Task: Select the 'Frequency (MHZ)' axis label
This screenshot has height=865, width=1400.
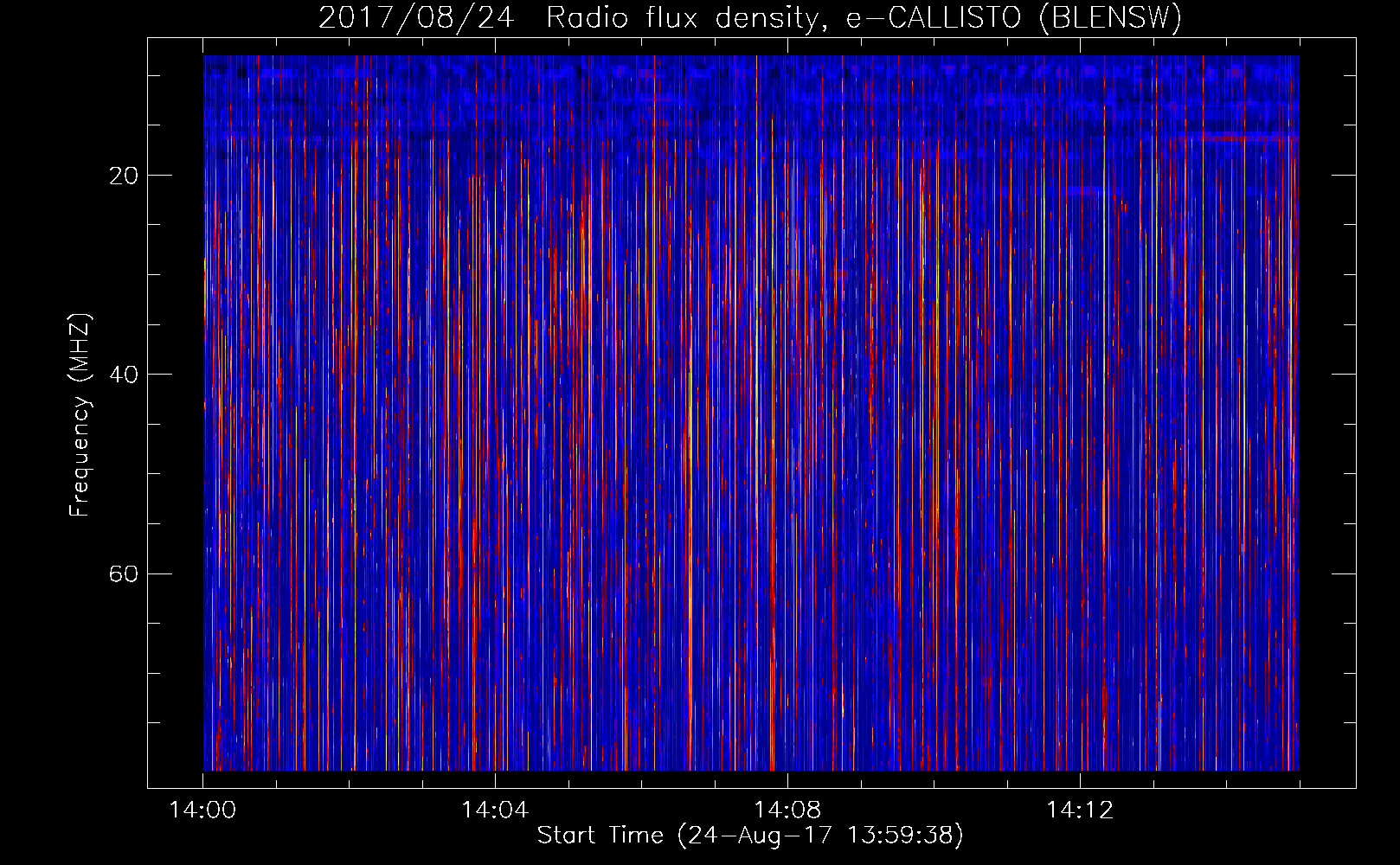Action: pos(80,415)
